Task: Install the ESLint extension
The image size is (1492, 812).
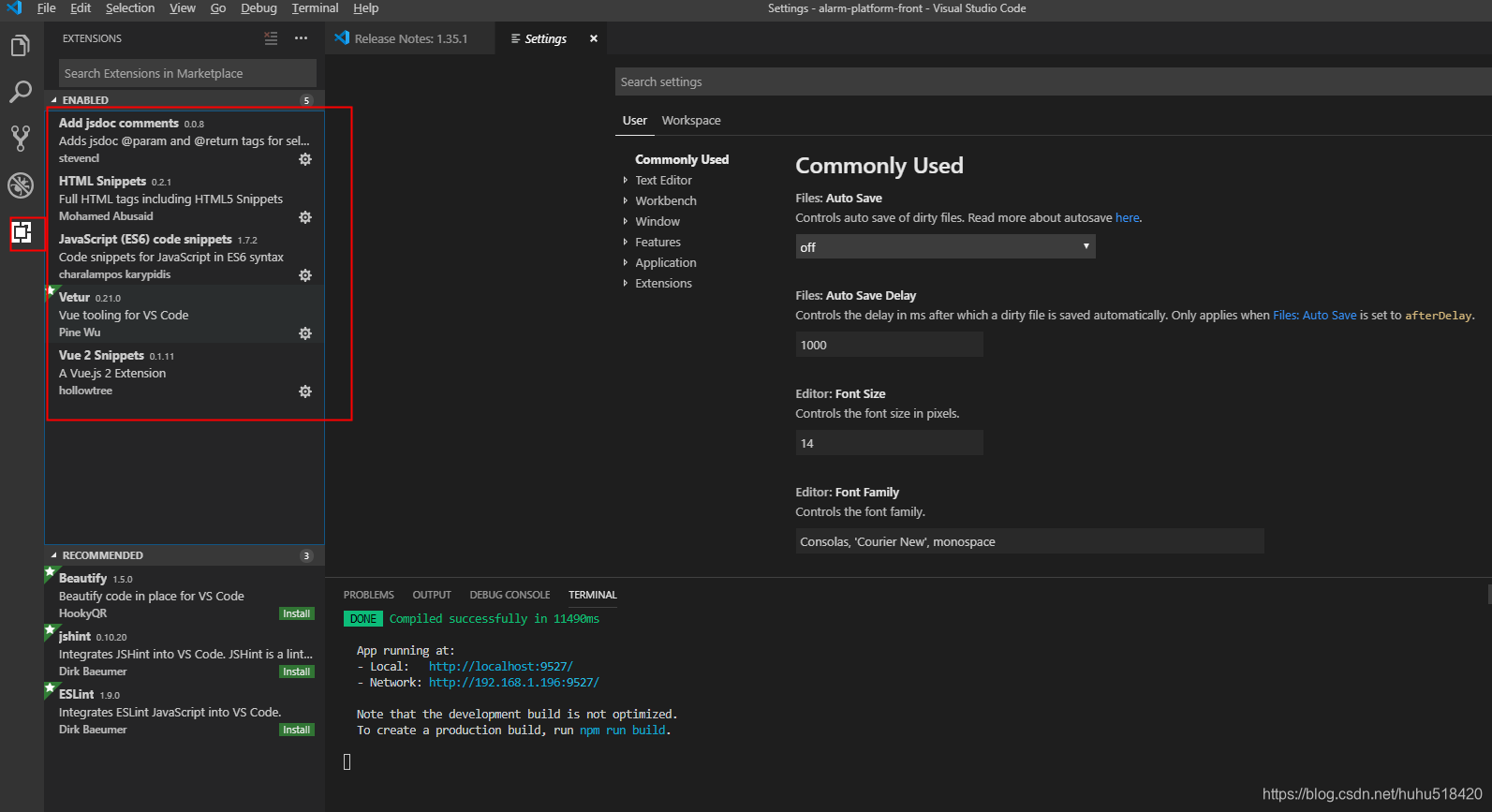Action: [297, 730]
